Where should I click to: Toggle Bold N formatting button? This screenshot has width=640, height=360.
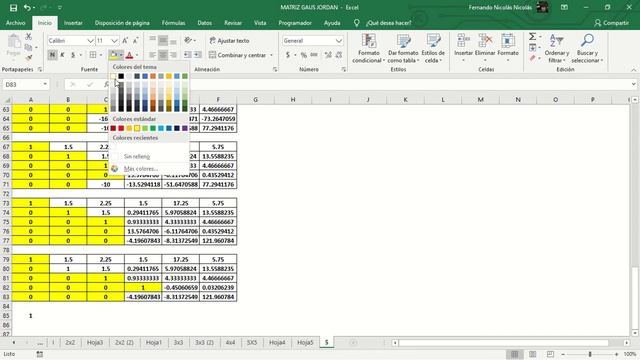pos(52,55)
